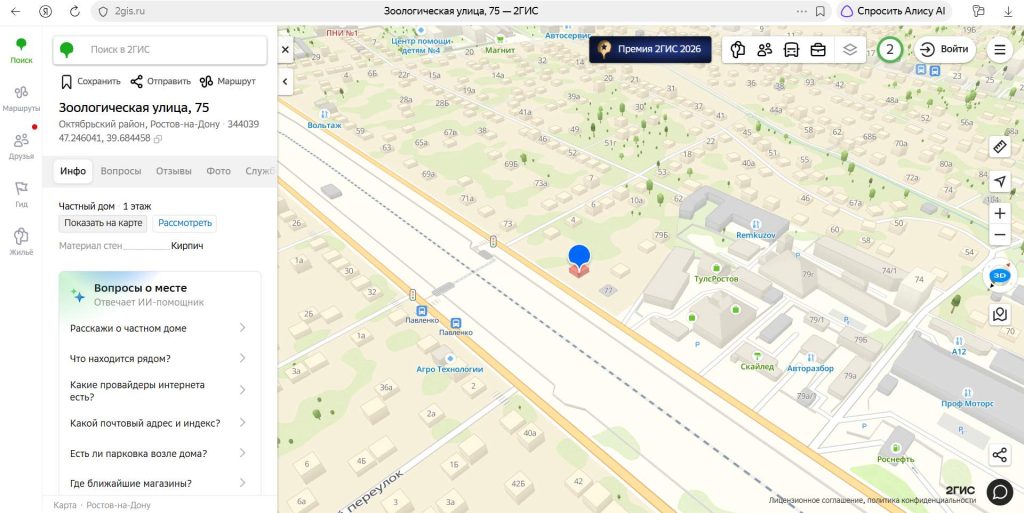Open the browser's three-dot page menu
The height and width of the screenshot is (513, 1024).
point(801,11)
